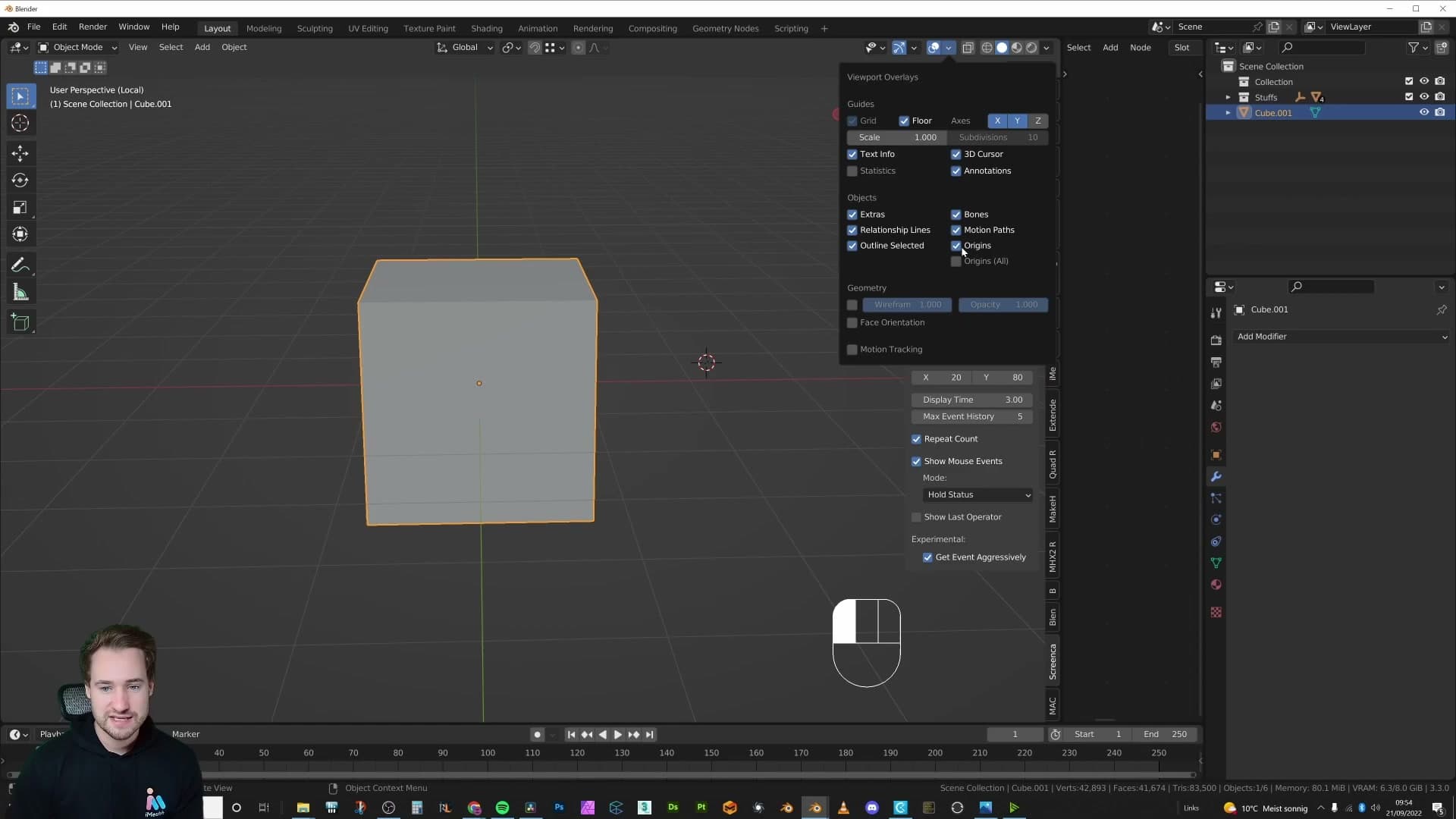Switch to the Geometry Nodes workspace tab
1456x819 pixels.
point(725,29)
